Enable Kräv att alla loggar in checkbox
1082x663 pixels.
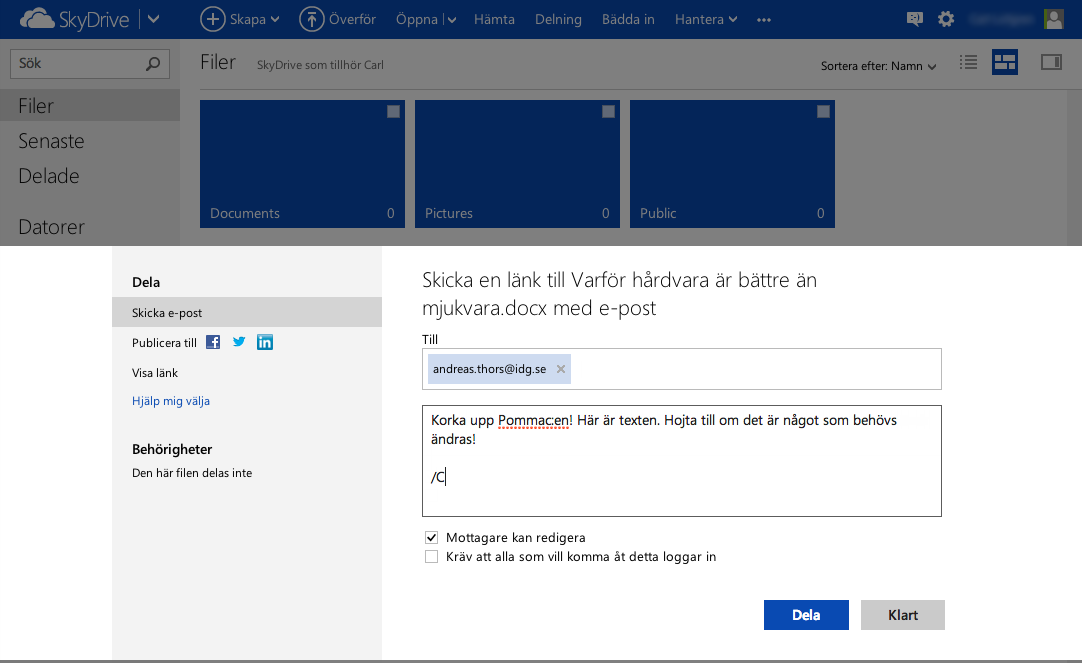click(x=431, y=557)
